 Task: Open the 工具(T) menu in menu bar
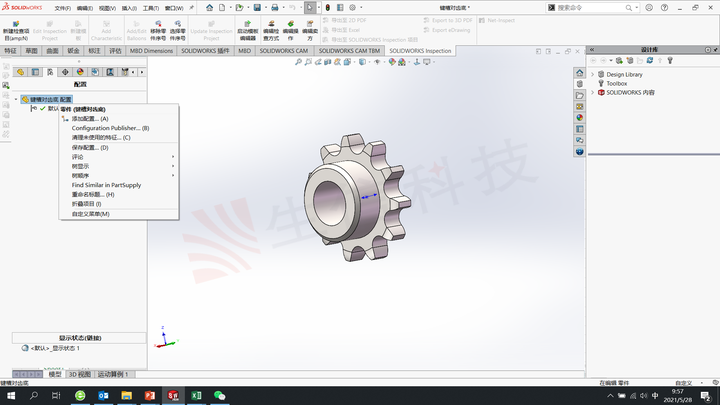pos(151,7)
